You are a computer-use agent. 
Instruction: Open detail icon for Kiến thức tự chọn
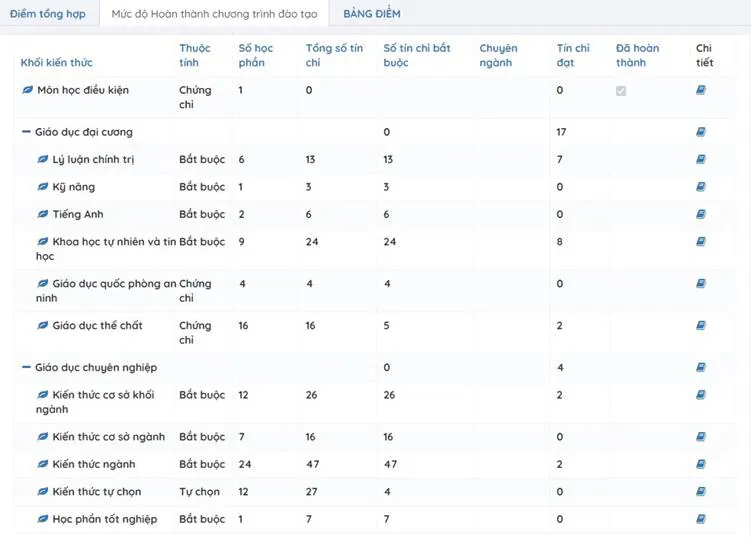click(x=701, y=491)
